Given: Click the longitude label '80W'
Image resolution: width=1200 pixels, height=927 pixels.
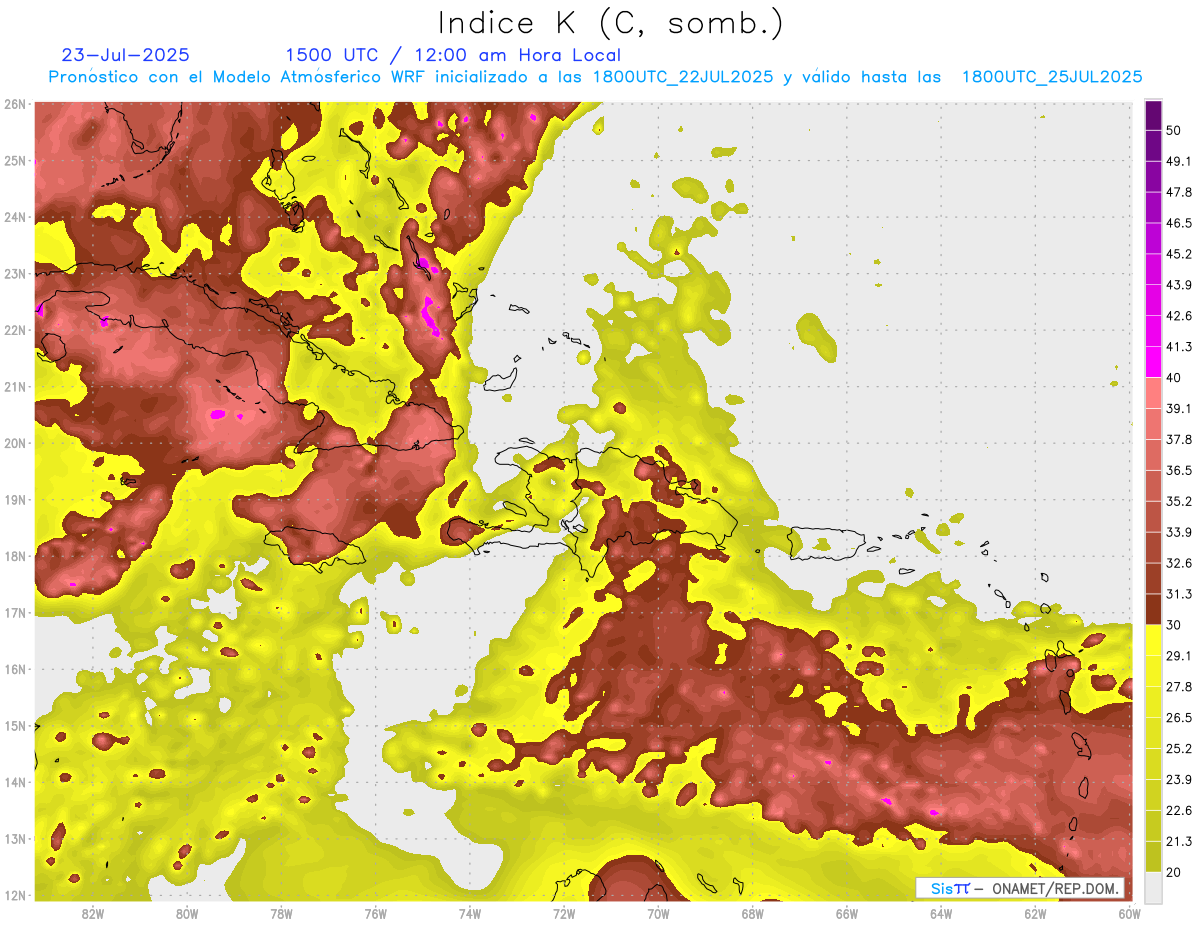Looking at the screenshot, I should point(187,914).
